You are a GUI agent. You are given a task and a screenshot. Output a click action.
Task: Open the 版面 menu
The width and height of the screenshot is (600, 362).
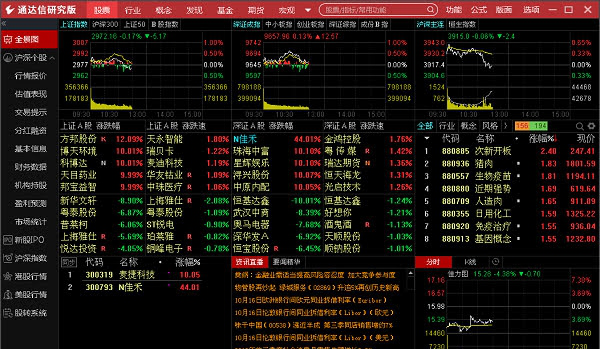pyautogui.click(x=504, y=10)
